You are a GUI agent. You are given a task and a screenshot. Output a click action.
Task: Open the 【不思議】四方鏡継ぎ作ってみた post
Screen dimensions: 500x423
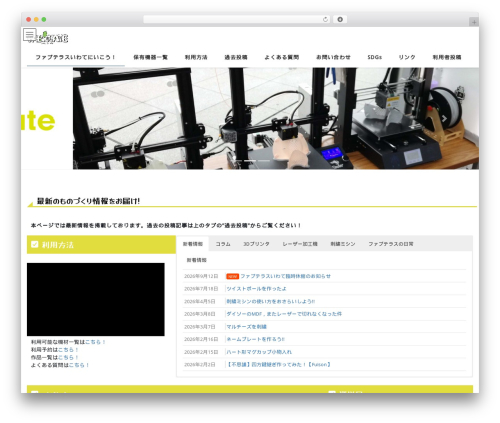pos(279,365)
